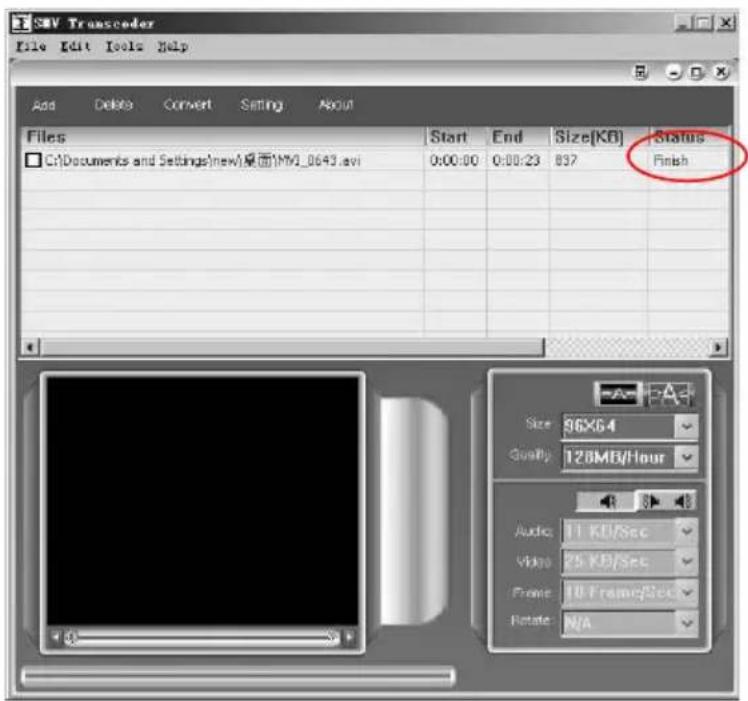Screen dimensions: 748x701
Task: Click the preview seek-forward arrow
Action: pos(350,637)
